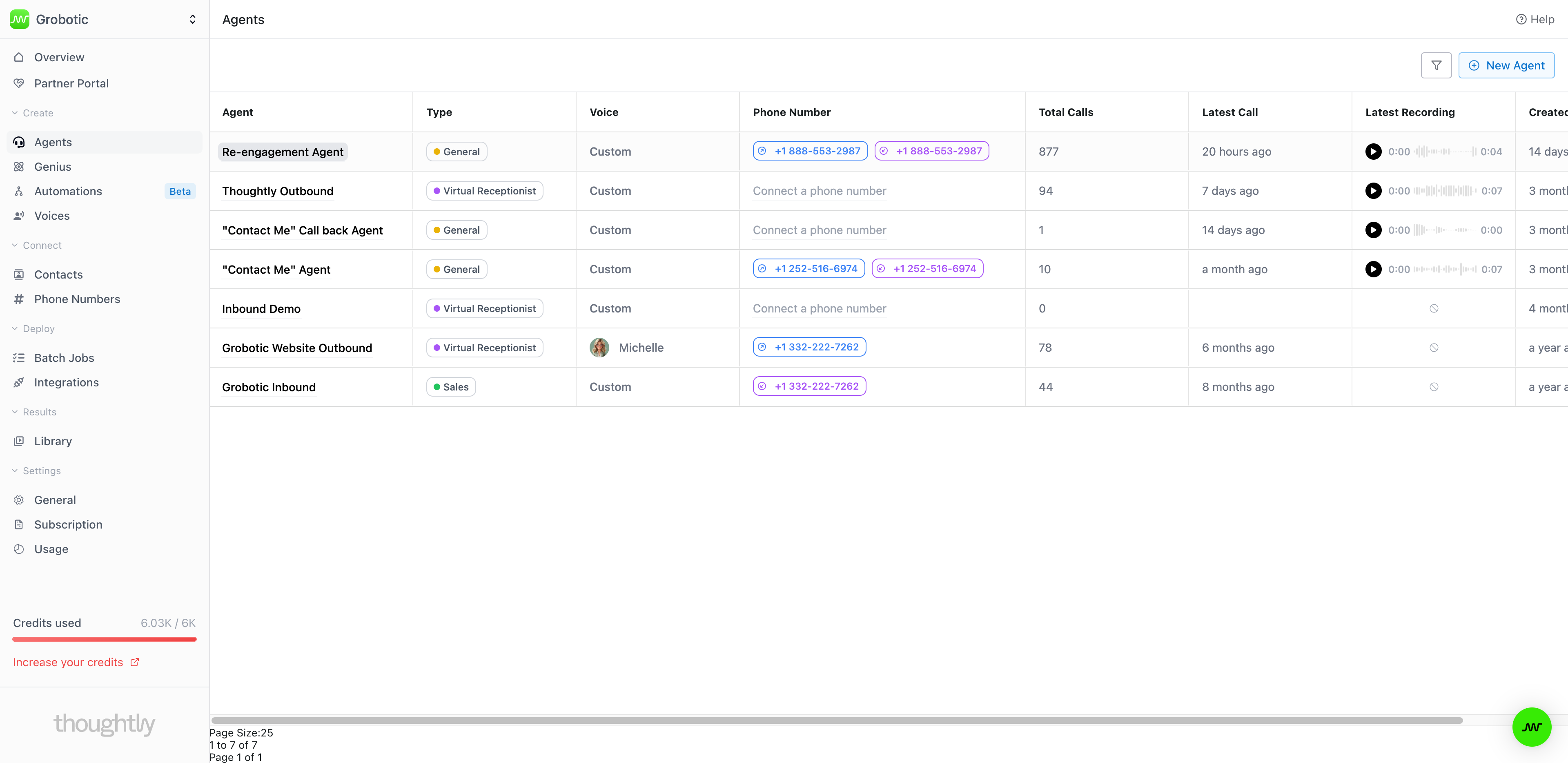
Task: Click the General type tag for Re-engagement Agent
Action: [457, 152]
